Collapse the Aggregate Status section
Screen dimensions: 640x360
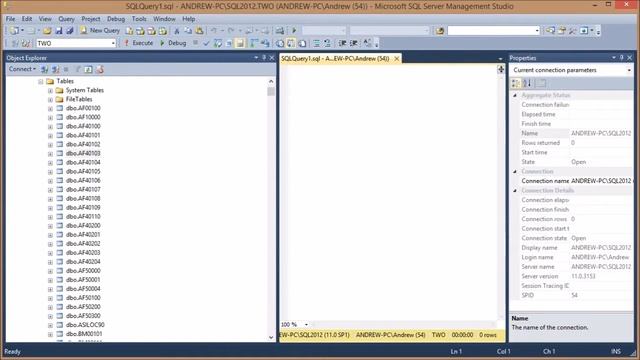coord(515,96)
